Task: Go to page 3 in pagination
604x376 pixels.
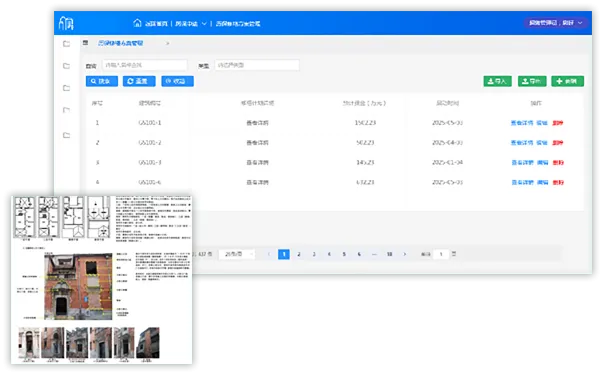Action: pos(314,254)
